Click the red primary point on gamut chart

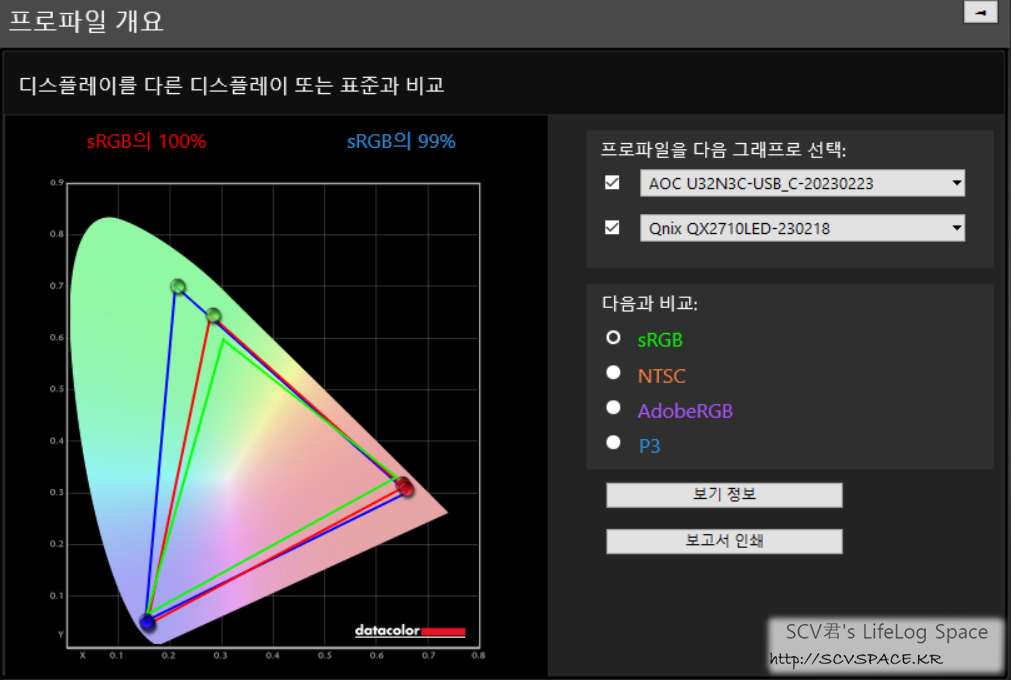point(404,487)
